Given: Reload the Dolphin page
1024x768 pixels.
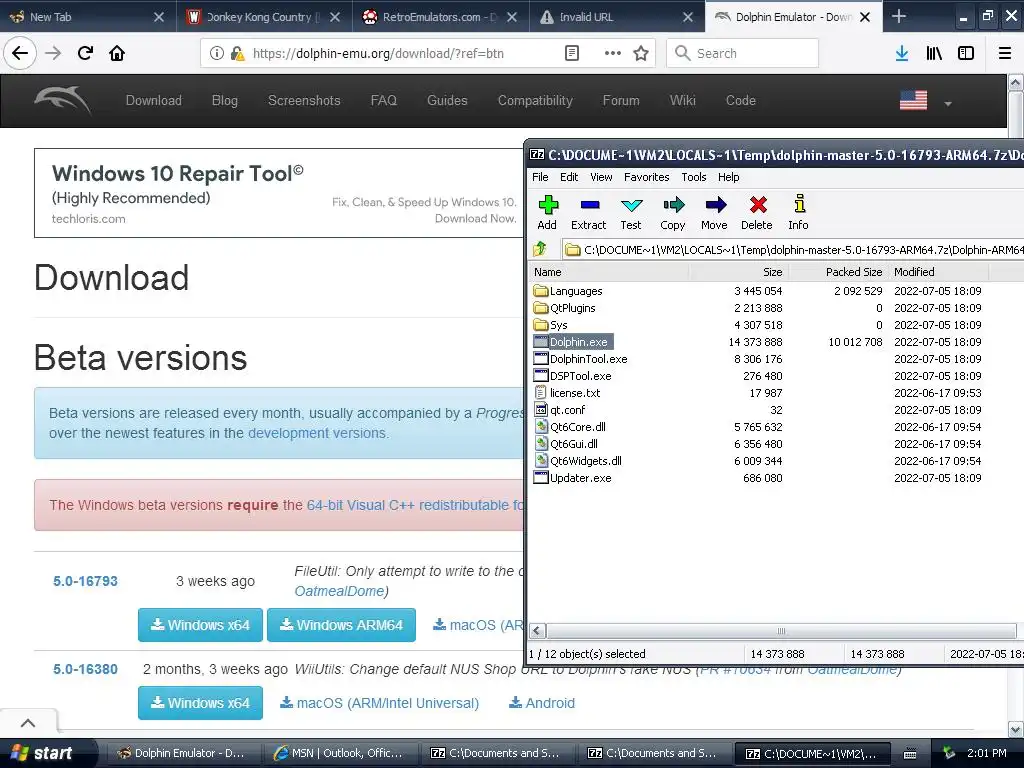Looking at the screenshot, I should (85, 53).
